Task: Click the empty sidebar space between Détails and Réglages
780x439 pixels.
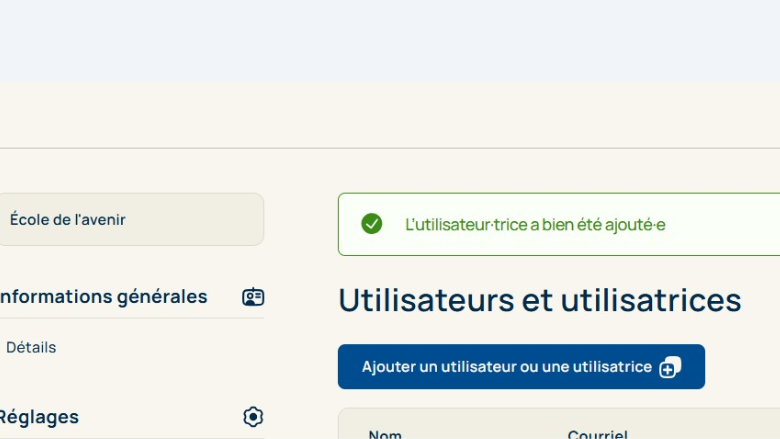Action: coord(130,382)
